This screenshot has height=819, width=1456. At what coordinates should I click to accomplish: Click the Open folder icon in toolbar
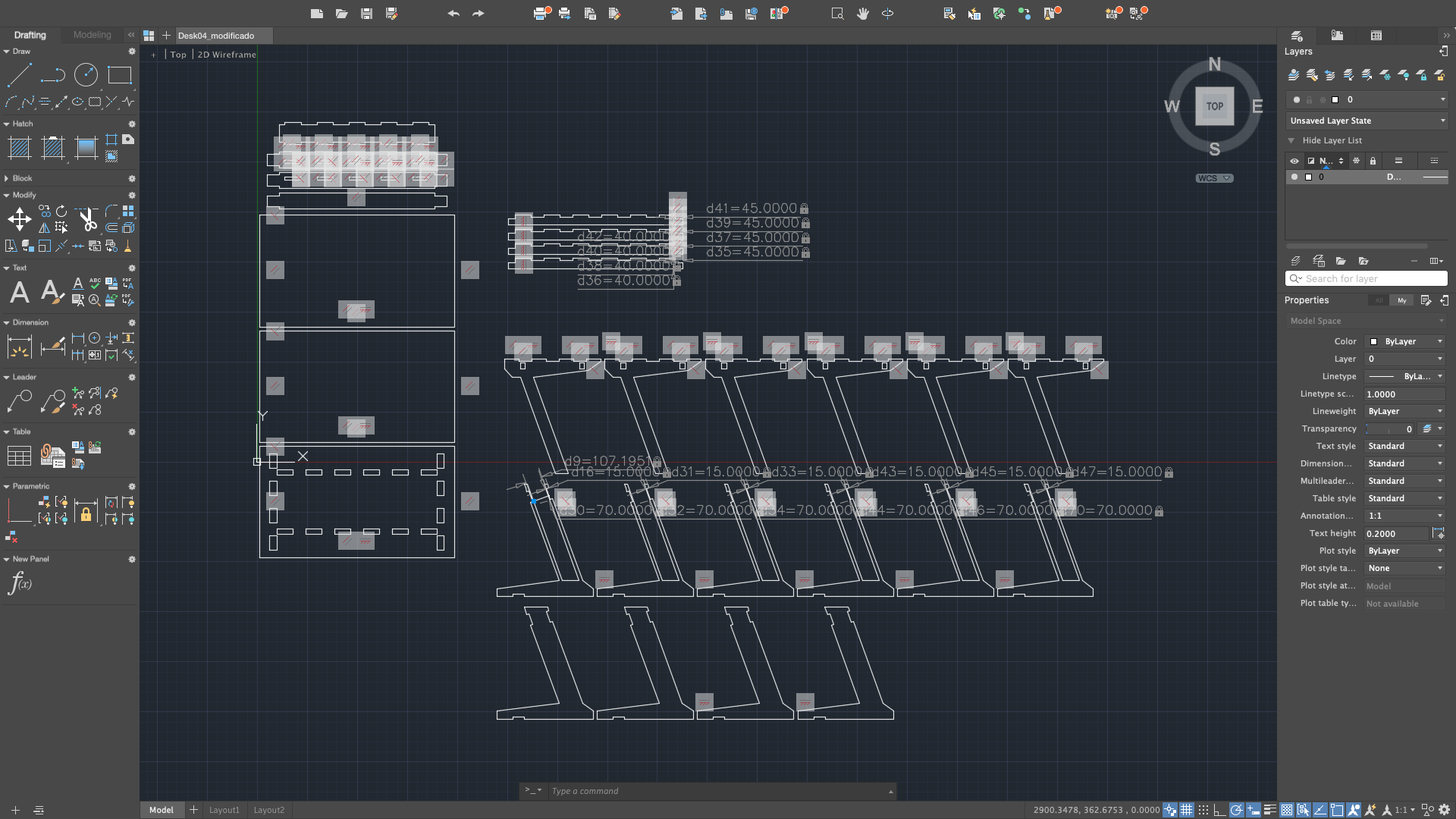(x=342, y=13)
